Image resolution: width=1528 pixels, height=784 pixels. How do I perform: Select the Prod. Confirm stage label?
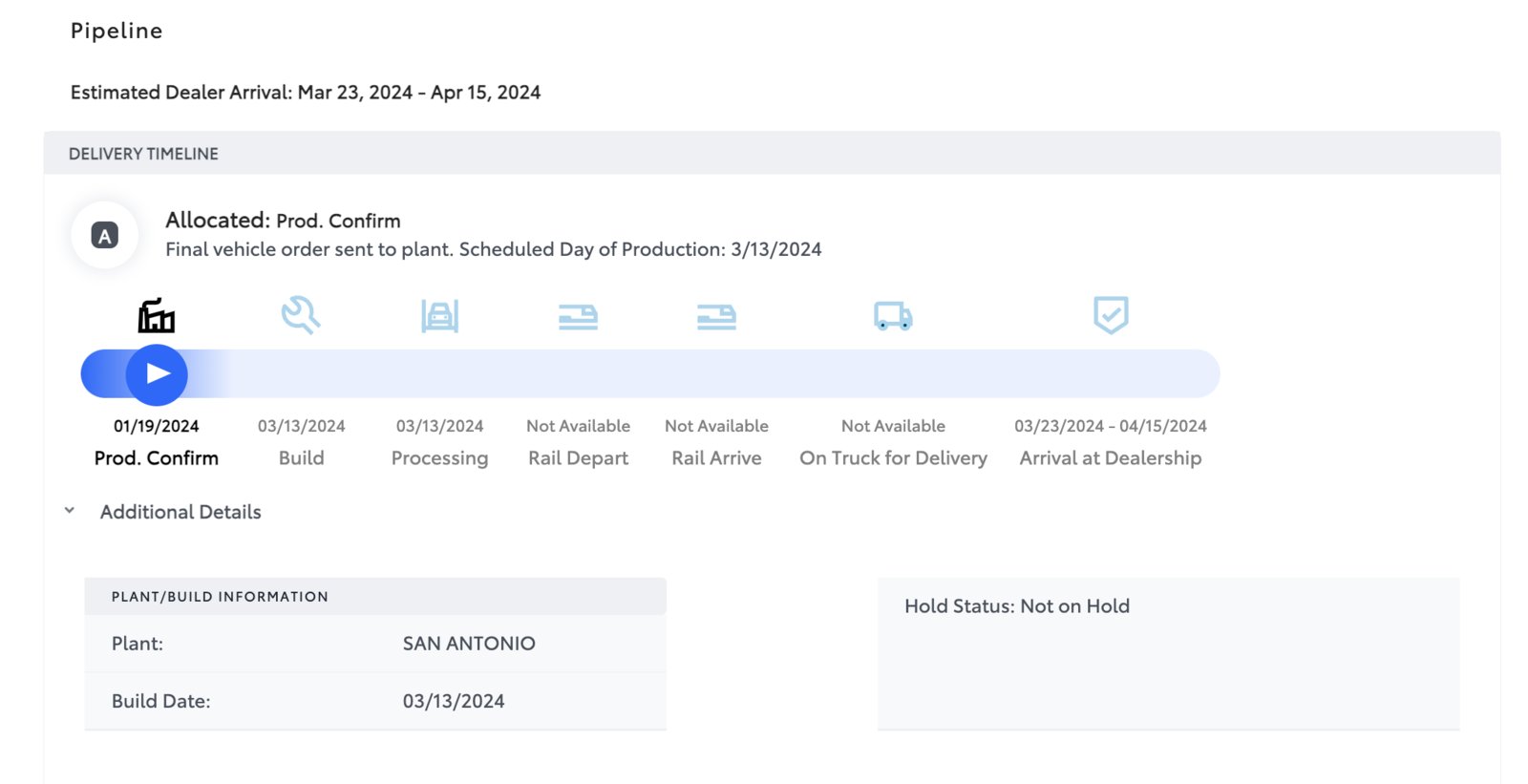tap(157, 458)
